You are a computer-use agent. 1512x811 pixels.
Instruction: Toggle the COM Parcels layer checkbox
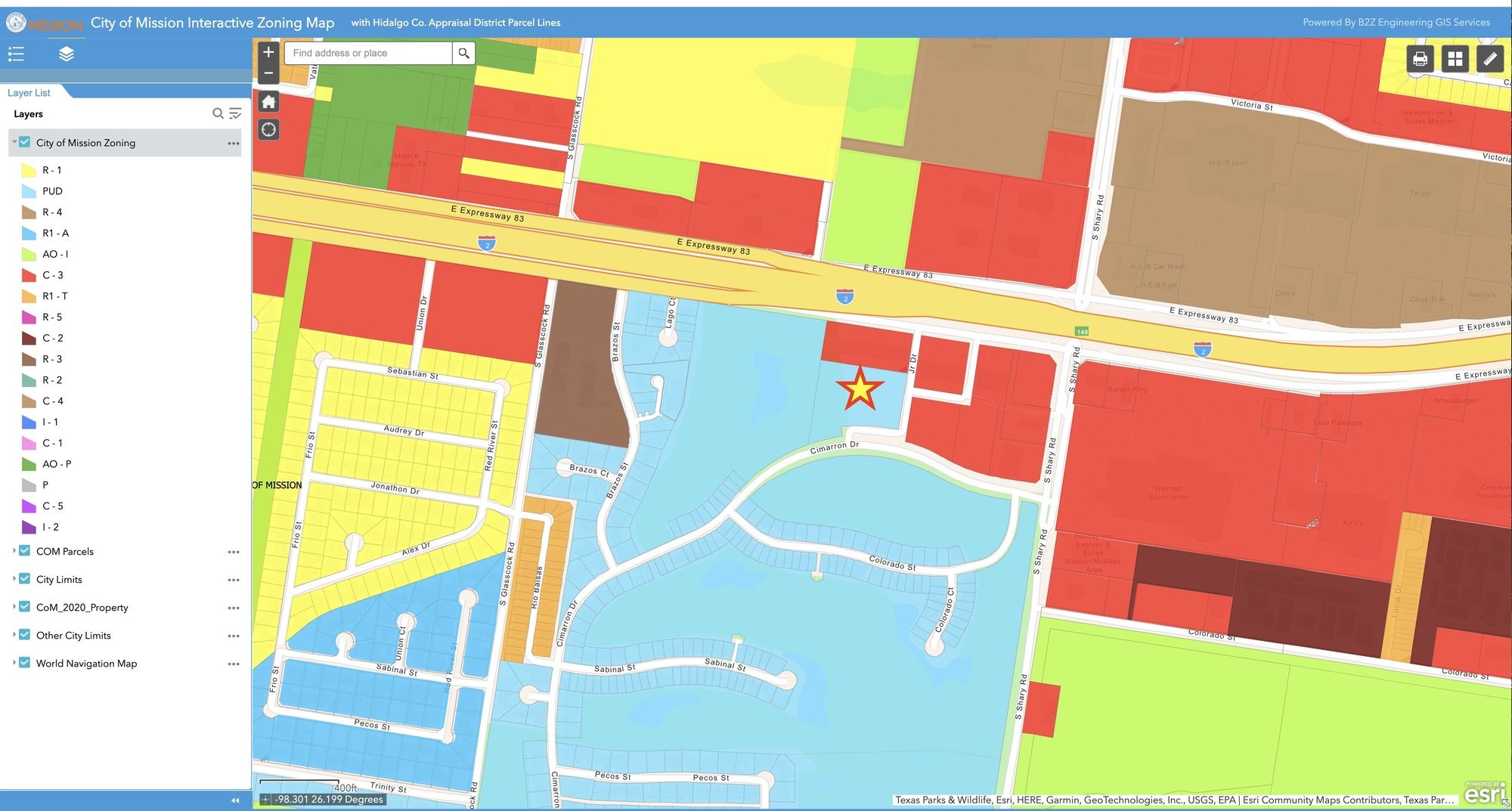coord(25,551)
